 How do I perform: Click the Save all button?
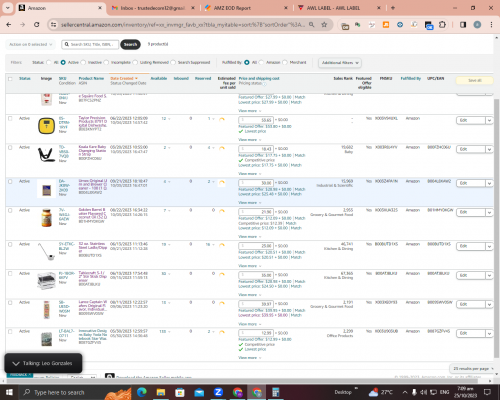(474, 80)
